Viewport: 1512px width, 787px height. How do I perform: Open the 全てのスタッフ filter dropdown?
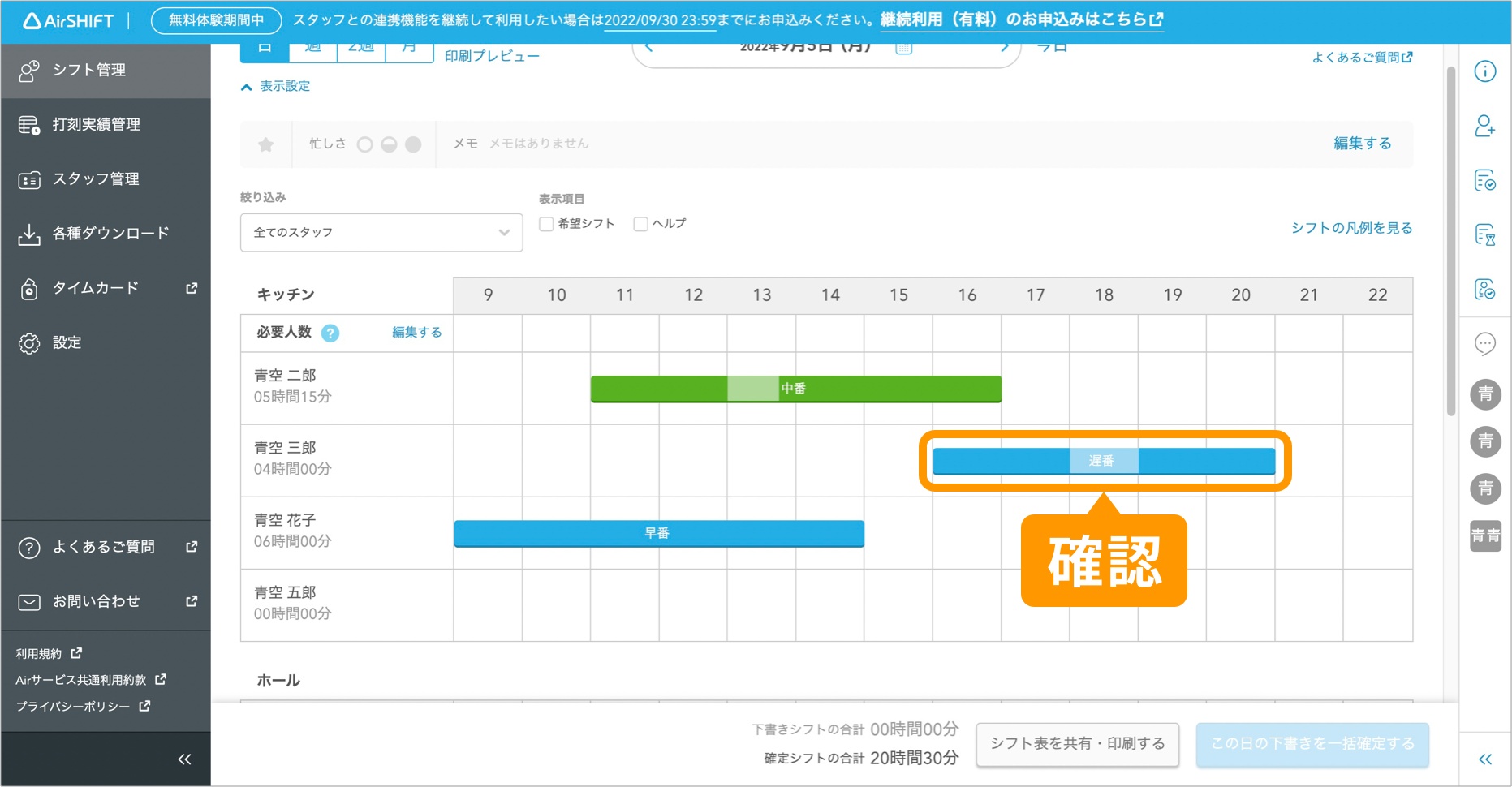click(381, 233)
